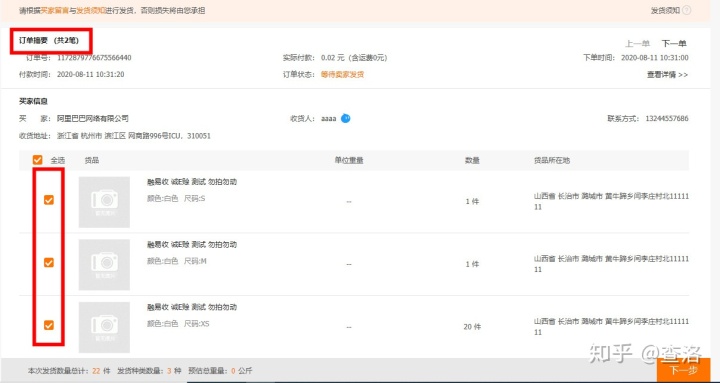Viewport: 720px width, 383px height.
Task: Click 发货须知 label at top right
Action: tap(665, 10)
